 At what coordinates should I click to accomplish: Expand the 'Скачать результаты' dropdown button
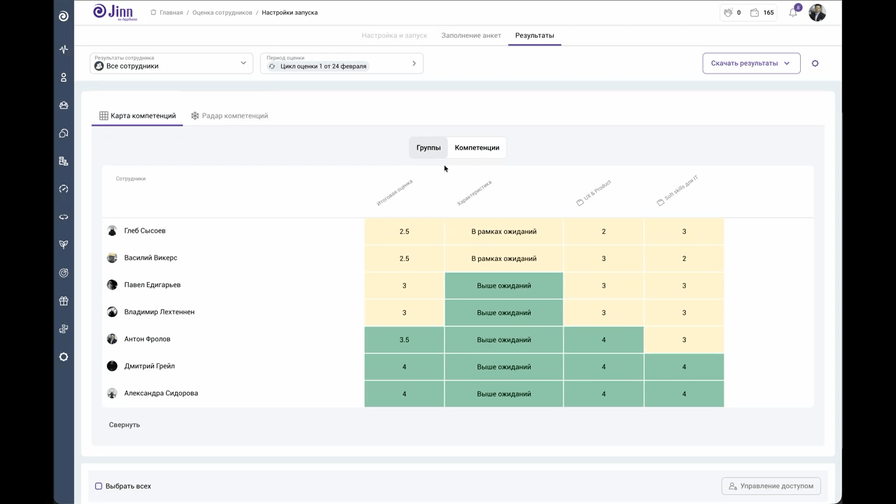[751, 63]
